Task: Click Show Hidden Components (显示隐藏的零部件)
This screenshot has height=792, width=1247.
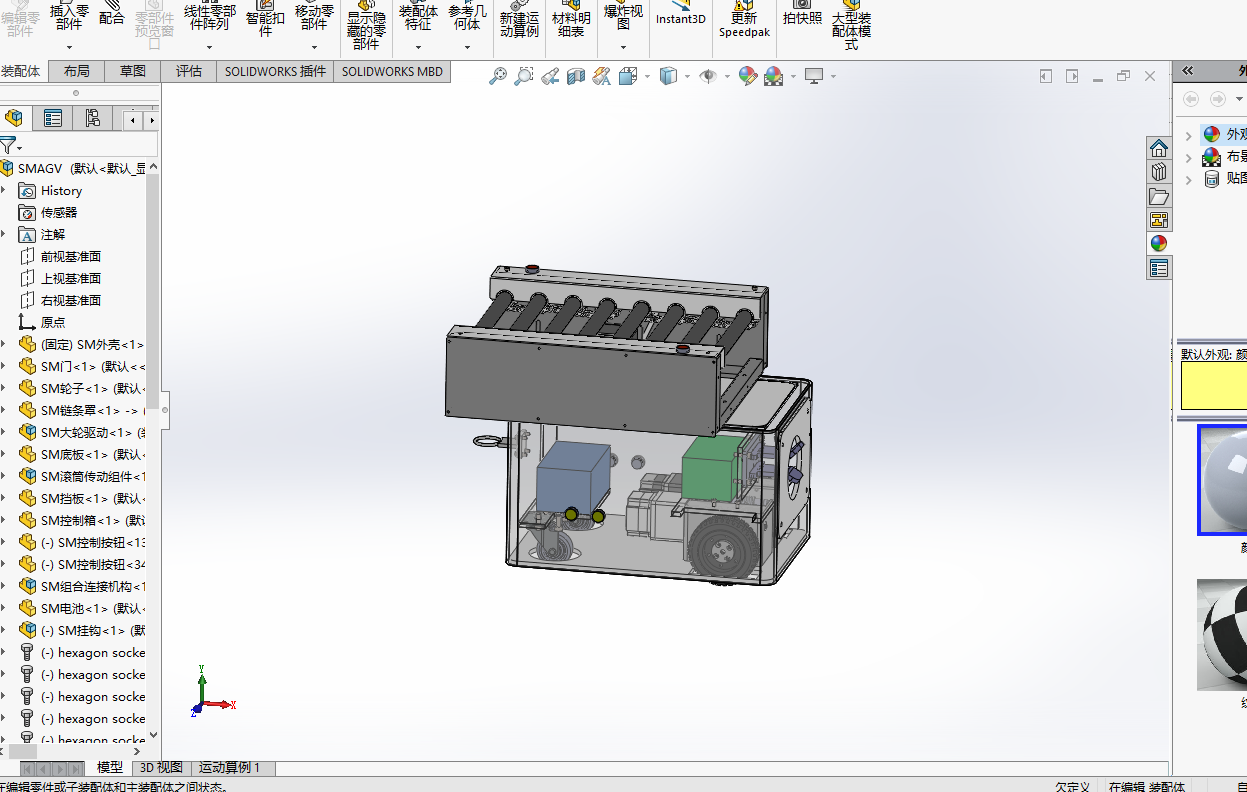Action: [x=366, y=25]
